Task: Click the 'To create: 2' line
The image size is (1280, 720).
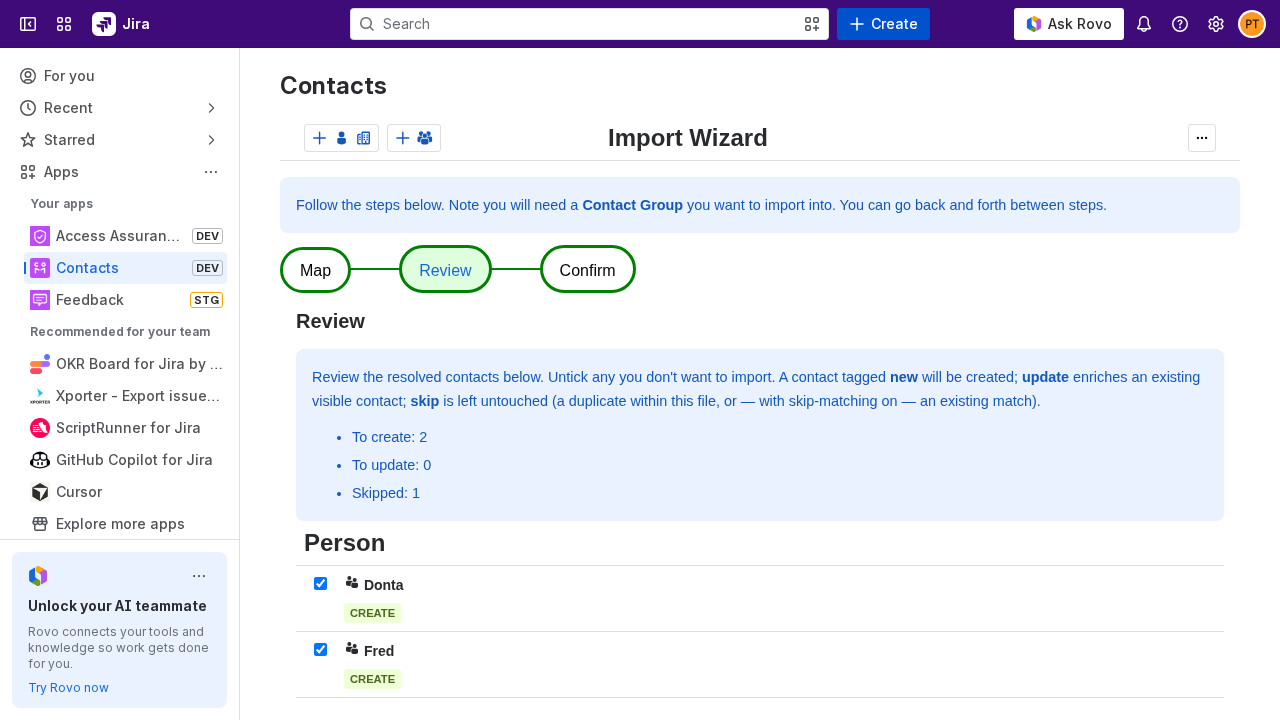Action: coord(390,437)
